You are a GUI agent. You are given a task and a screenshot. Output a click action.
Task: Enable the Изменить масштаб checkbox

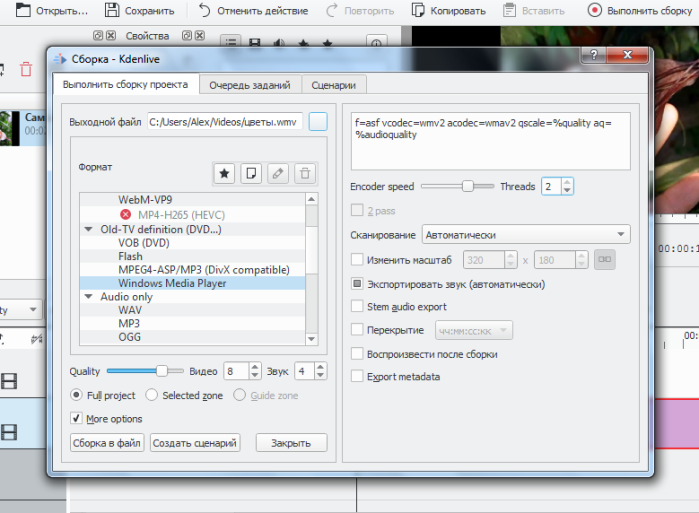click(x=357, y=259)
